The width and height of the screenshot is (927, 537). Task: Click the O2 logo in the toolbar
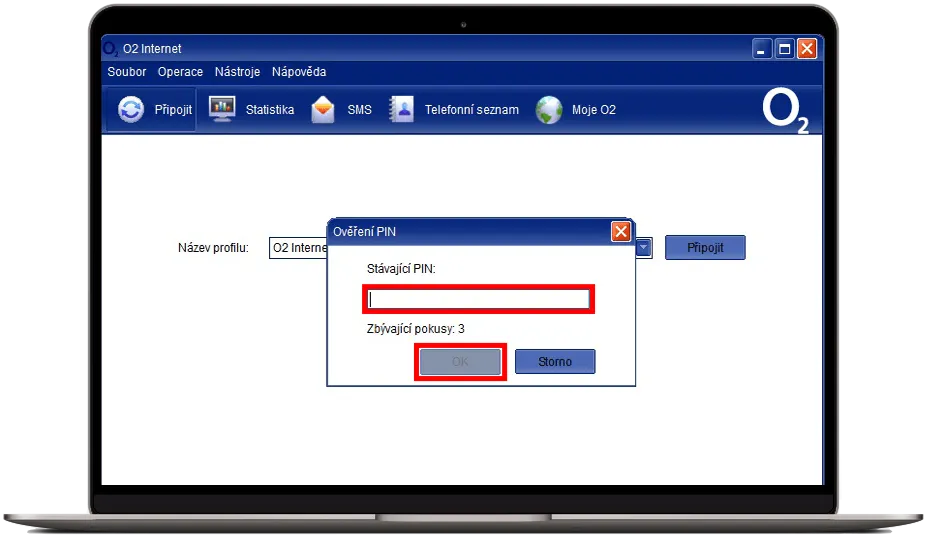tap(785, 111)
